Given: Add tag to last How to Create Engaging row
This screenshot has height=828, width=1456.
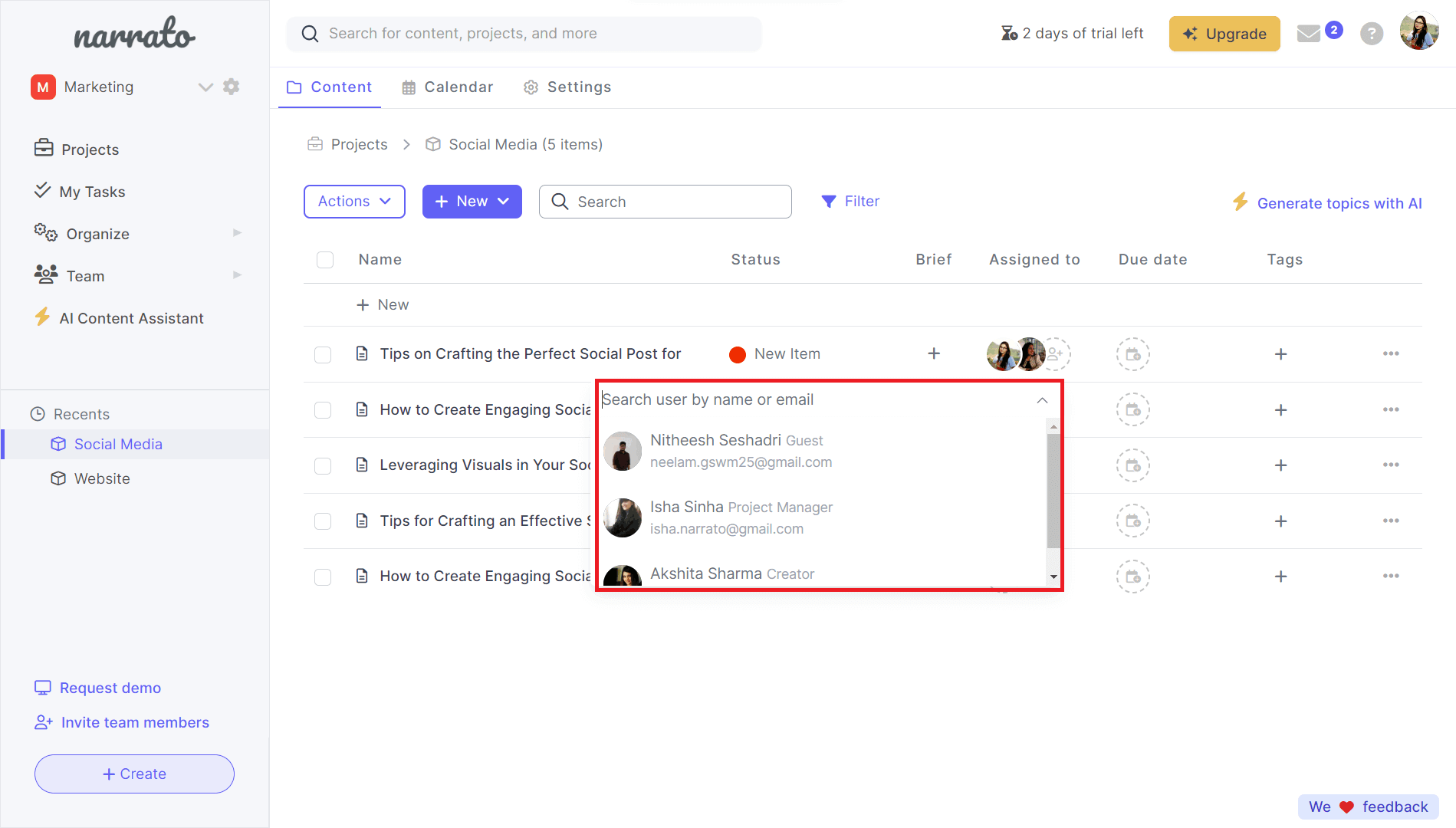Looking at the screenshot, I should click(x=1280, y=577).
